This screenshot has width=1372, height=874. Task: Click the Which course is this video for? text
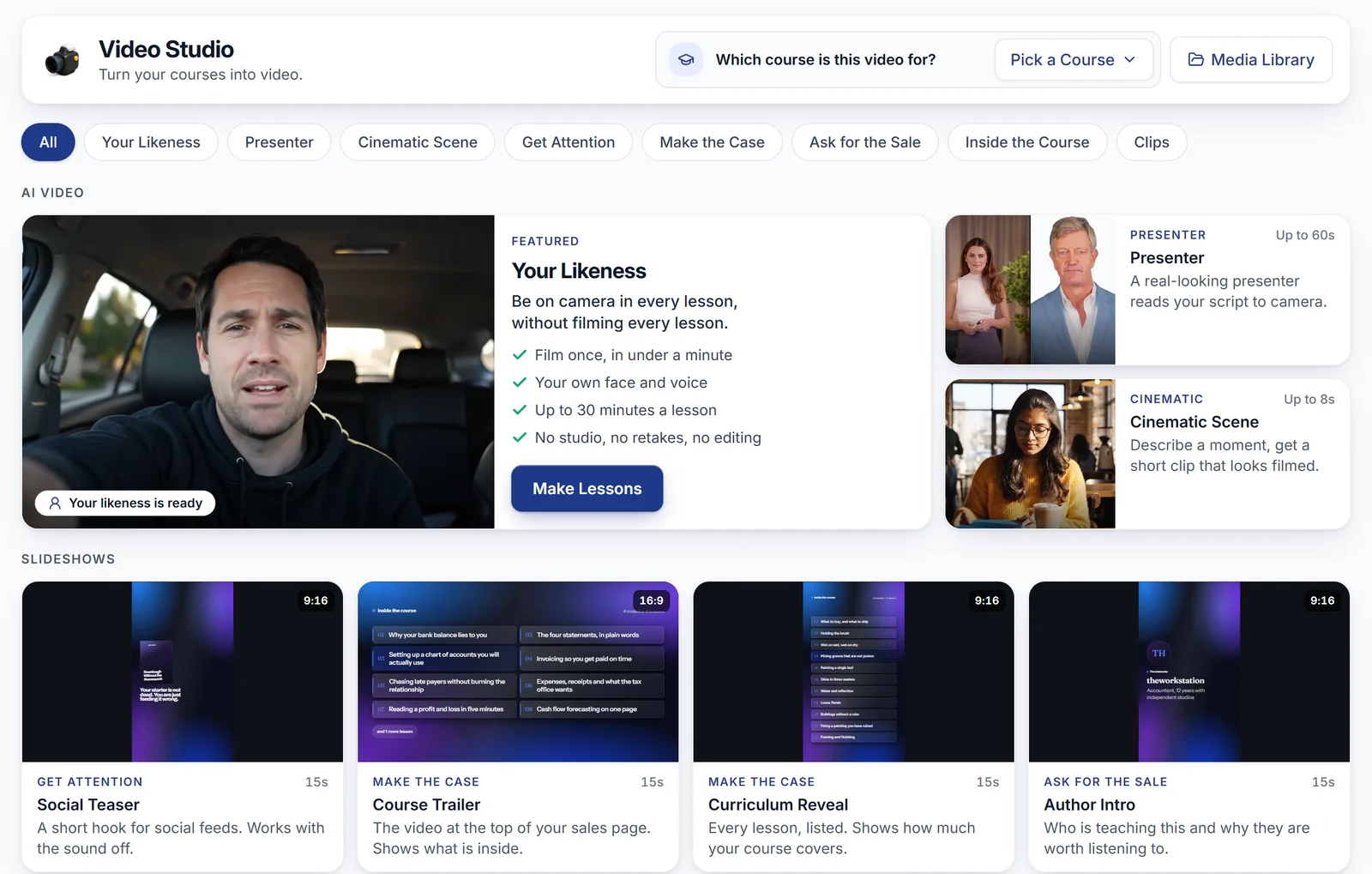tap(826, 60)
